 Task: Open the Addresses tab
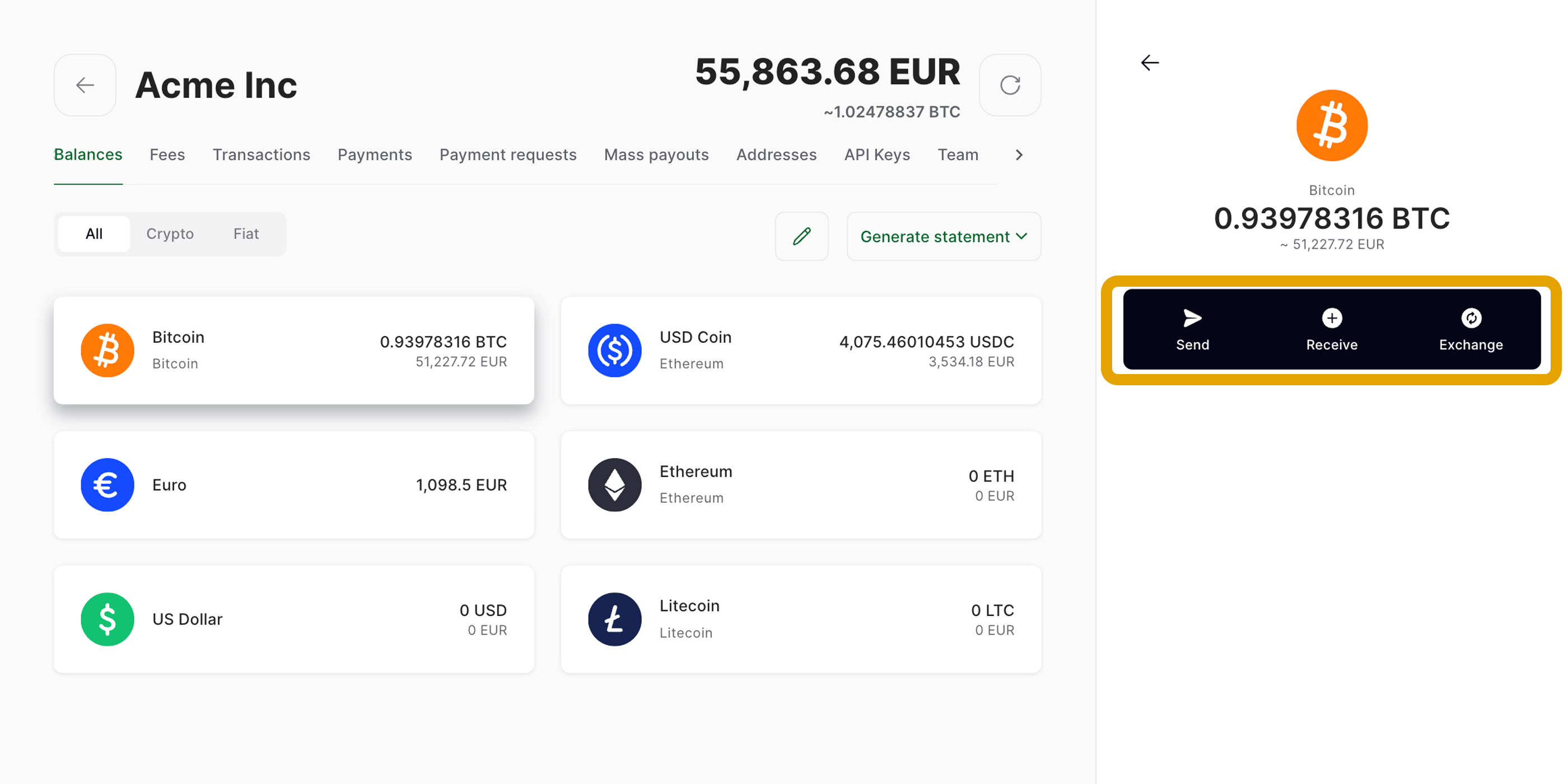(777, 155)
